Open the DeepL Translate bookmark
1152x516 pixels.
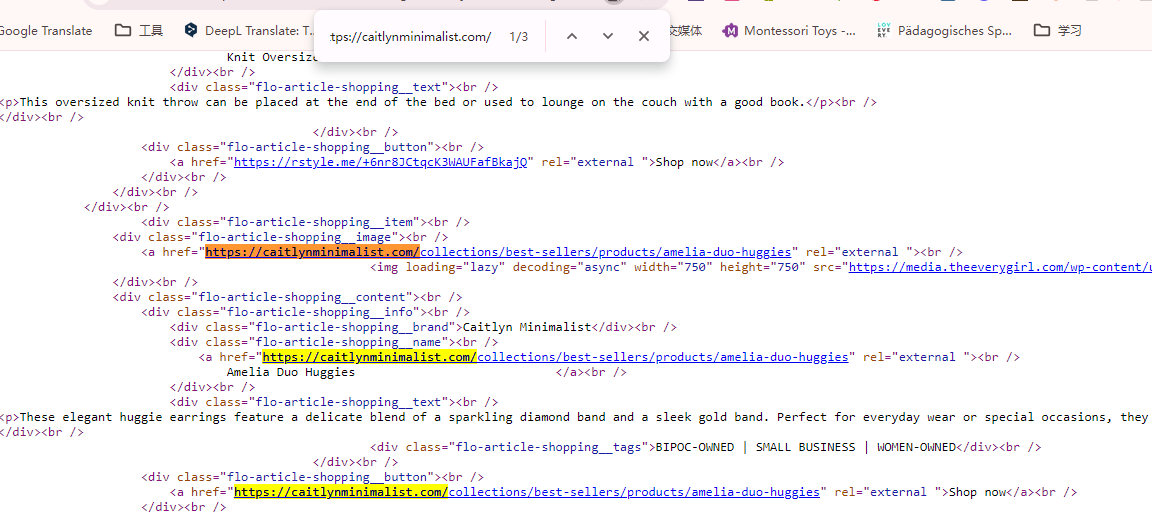249,30
